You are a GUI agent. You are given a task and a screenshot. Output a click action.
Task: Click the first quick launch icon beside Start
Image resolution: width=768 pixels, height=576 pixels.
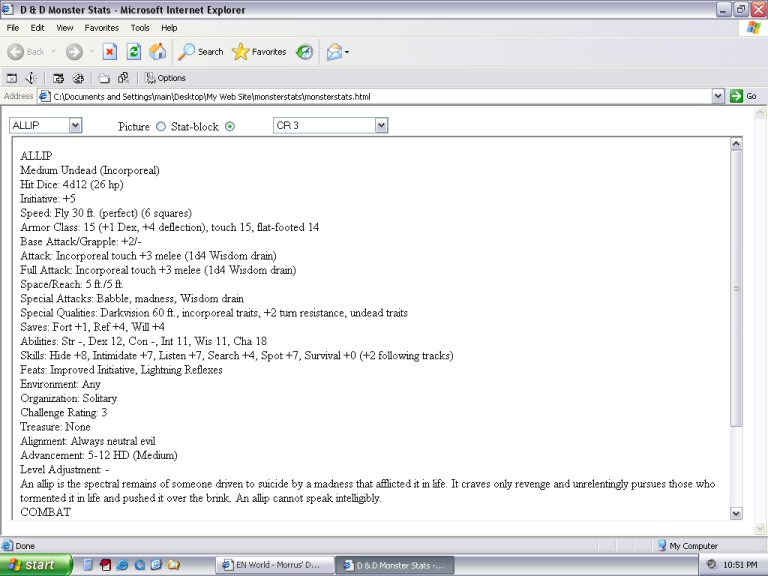[x=88, y=565]
